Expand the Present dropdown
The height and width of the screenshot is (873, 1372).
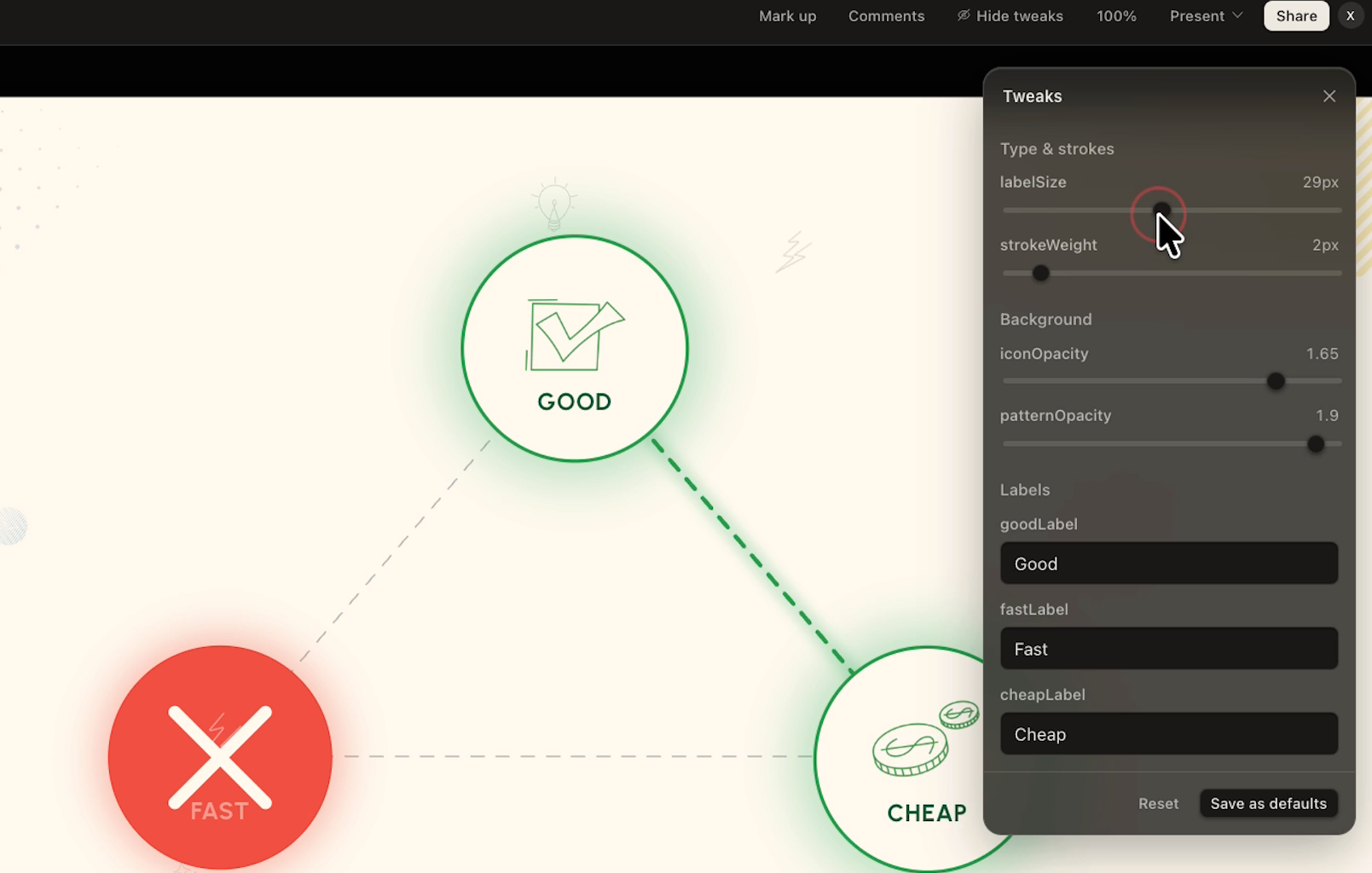tap(1206, 16)
